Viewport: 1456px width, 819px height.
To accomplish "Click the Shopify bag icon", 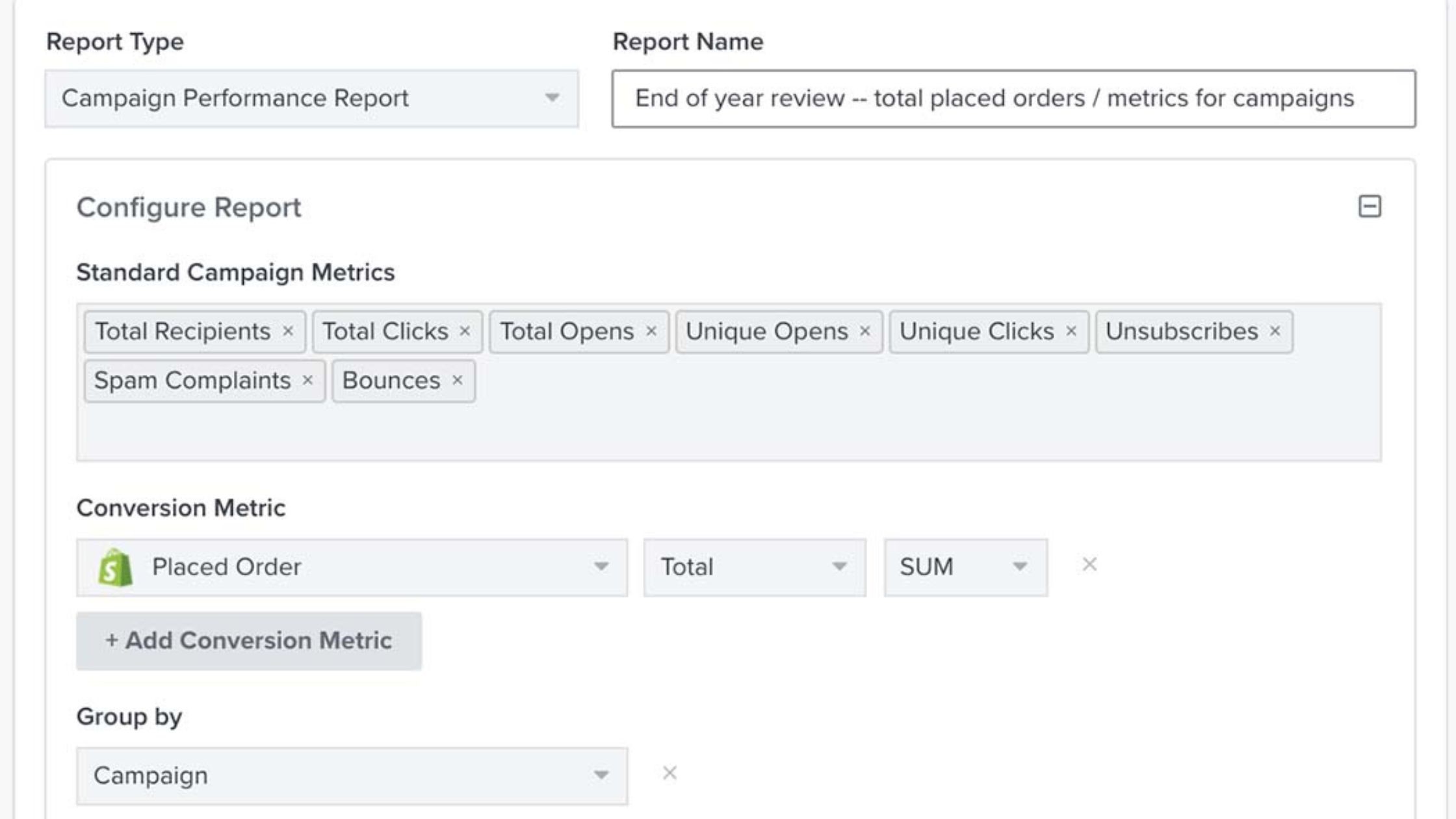I will pos(115,567).
